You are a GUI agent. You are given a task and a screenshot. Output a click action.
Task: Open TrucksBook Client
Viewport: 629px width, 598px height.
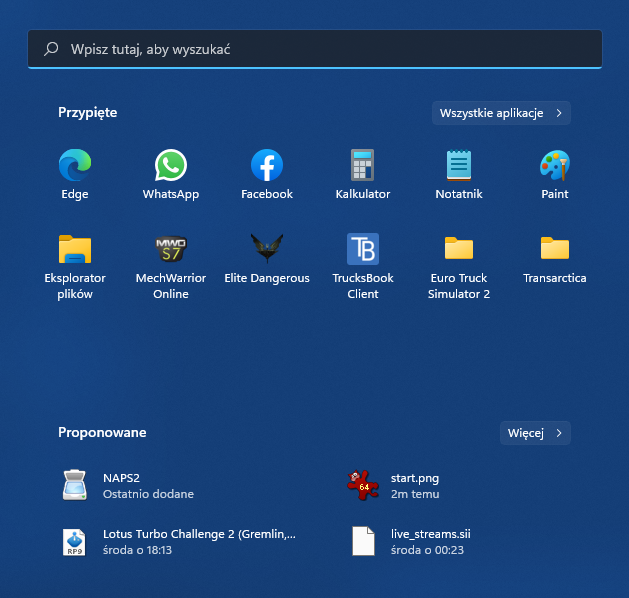point(363,249)
